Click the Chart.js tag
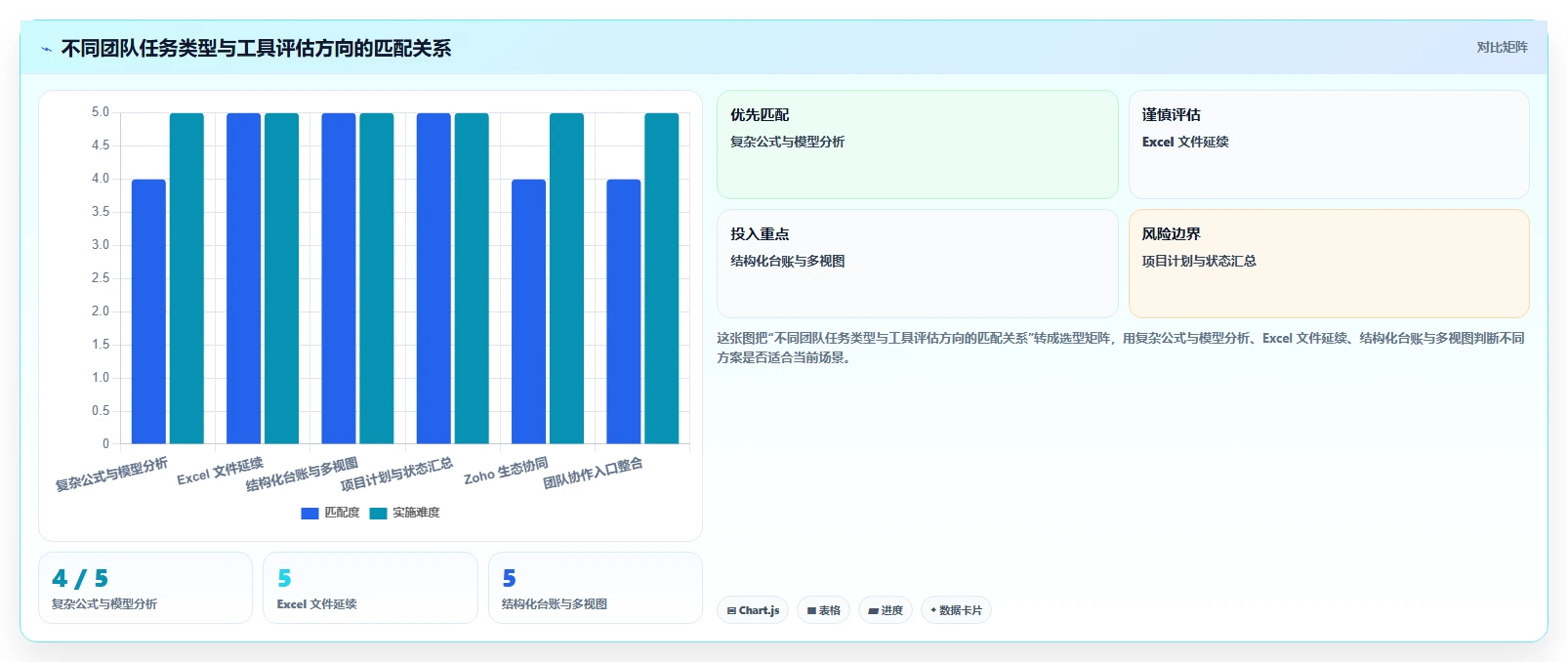This screenshot has width=1568, height=662. pyautogui.click(x=753, y=610)
